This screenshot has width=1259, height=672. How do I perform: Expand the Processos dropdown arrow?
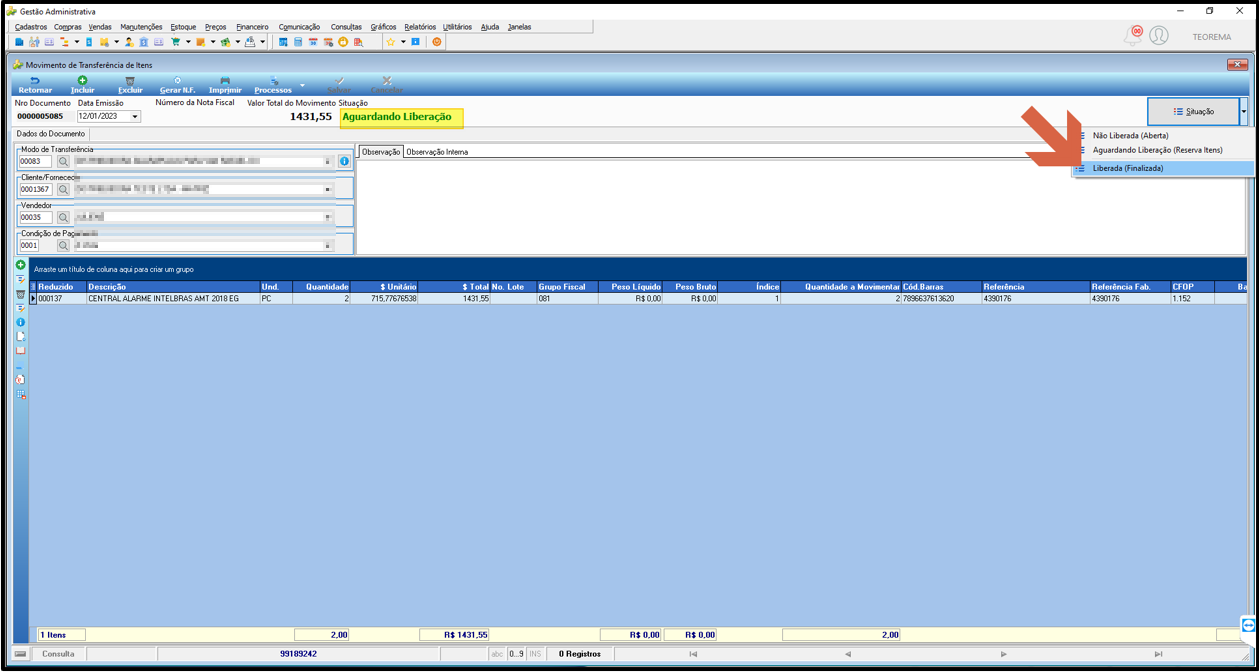[302, 85]
